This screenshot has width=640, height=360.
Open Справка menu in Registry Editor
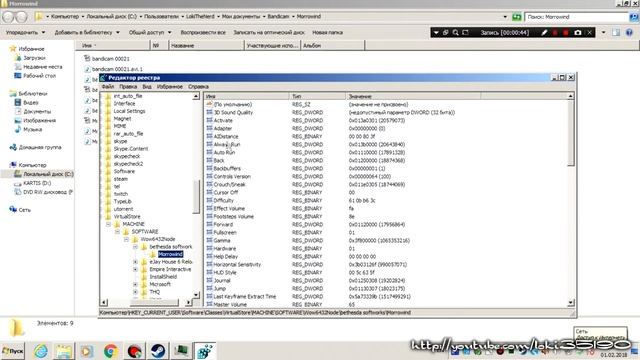(198, 87)
